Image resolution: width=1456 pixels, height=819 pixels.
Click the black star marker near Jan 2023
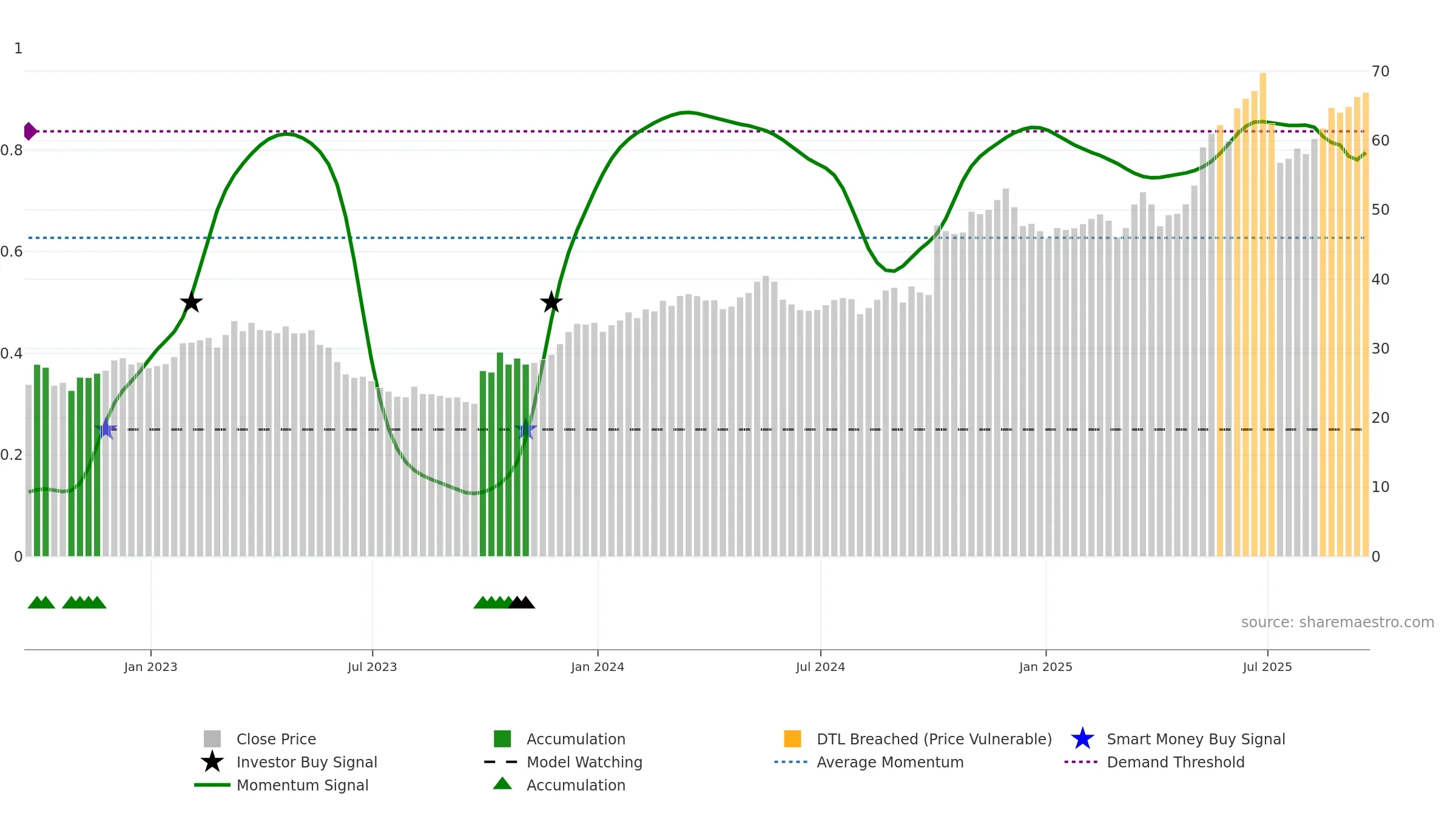point(191,302)
